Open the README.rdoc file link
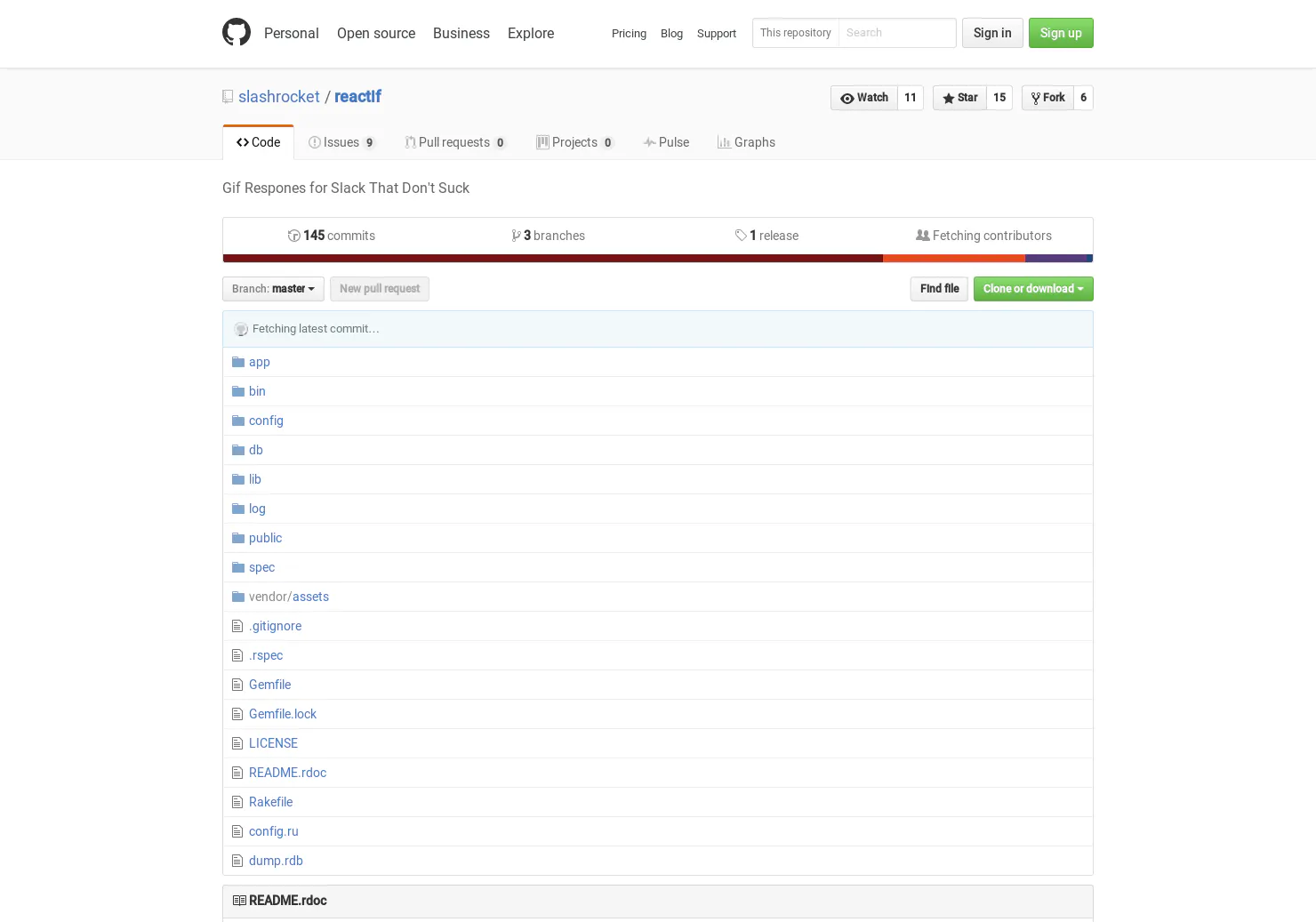Screen dimensions: 1316x922 287,773
